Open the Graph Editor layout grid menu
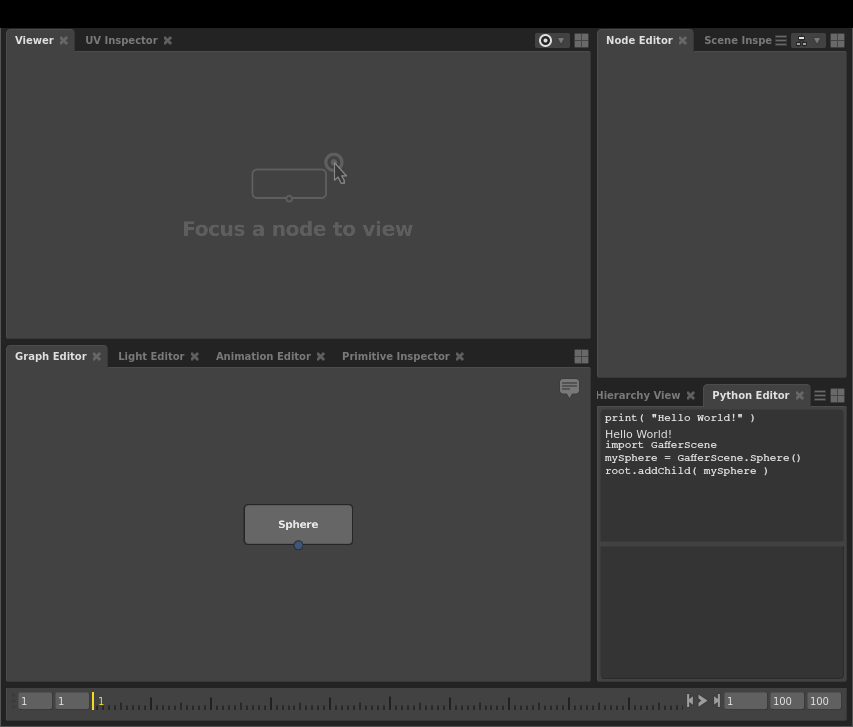 [x=581, y=357]
